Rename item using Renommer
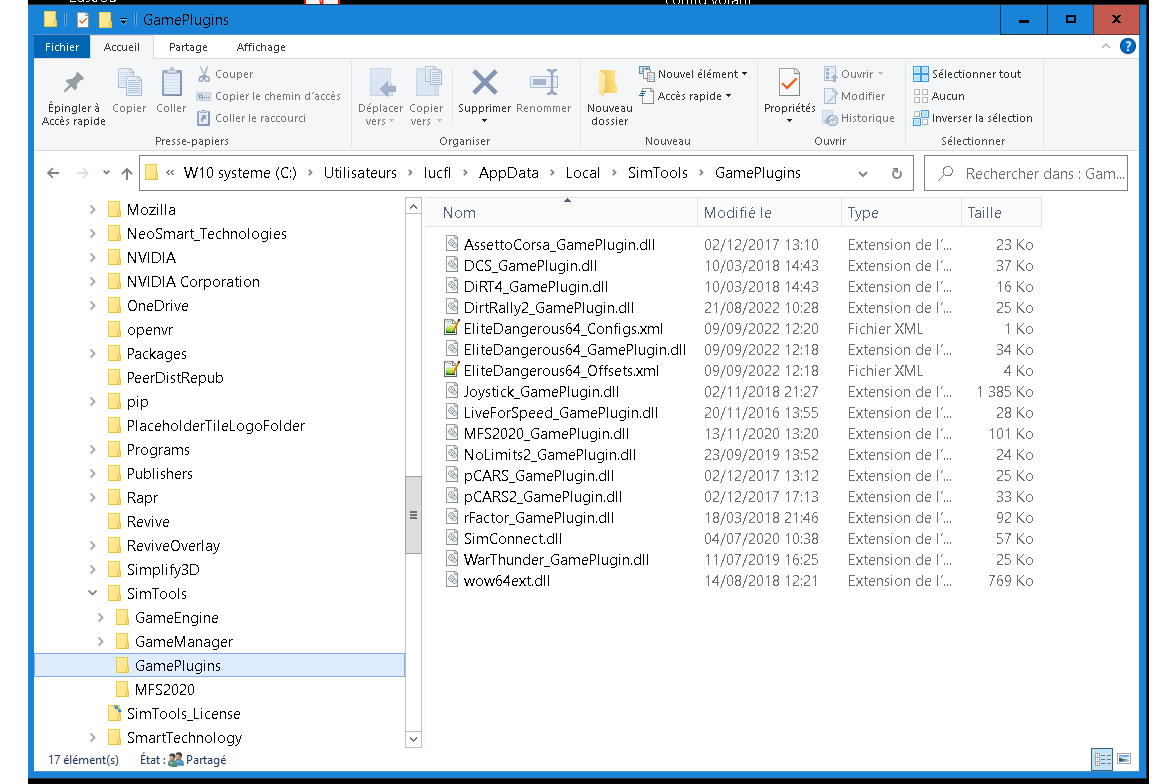This screenshot has height=784, width=1176. (544, 92)
